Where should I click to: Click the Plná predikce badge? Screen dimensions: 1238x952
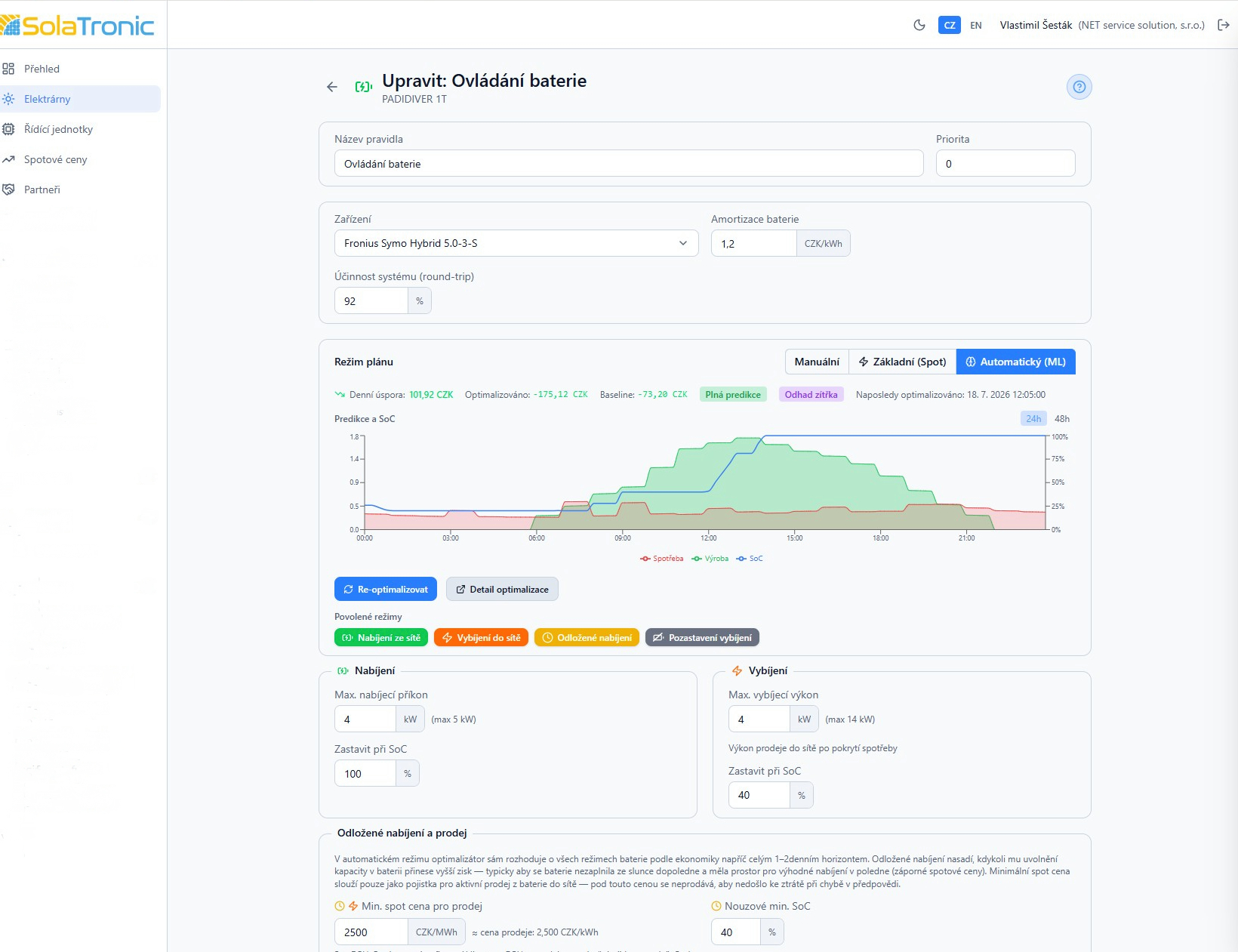coord(733,394)
